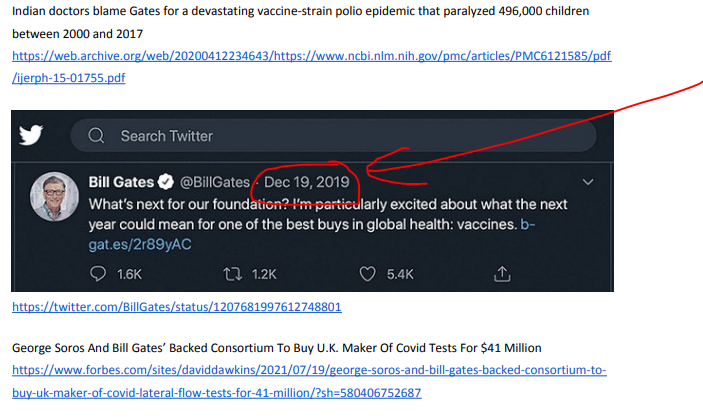
Task: Click the Bill Gates display name
Action: pyautogui.click(x=121, y=182)
